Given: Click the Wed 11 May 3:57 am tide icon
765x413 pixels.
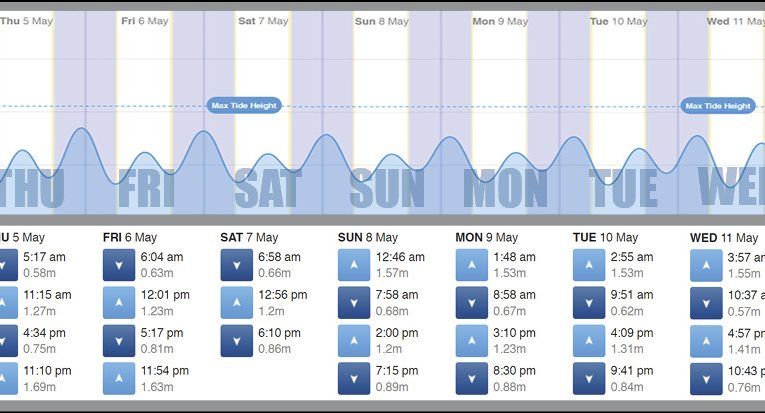Looking at the screenshot, I should [706, 264].
